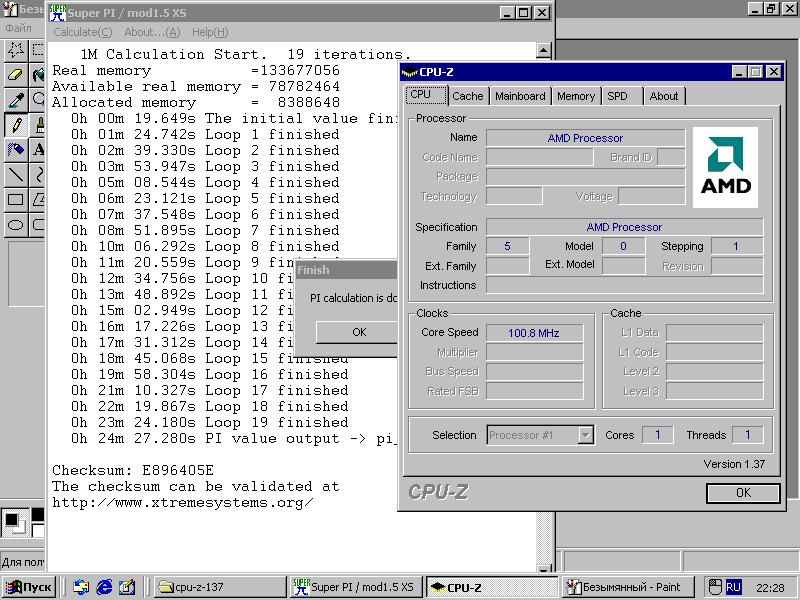
Task: Switch to the About tab in CPU-Z
Action: 664,96
